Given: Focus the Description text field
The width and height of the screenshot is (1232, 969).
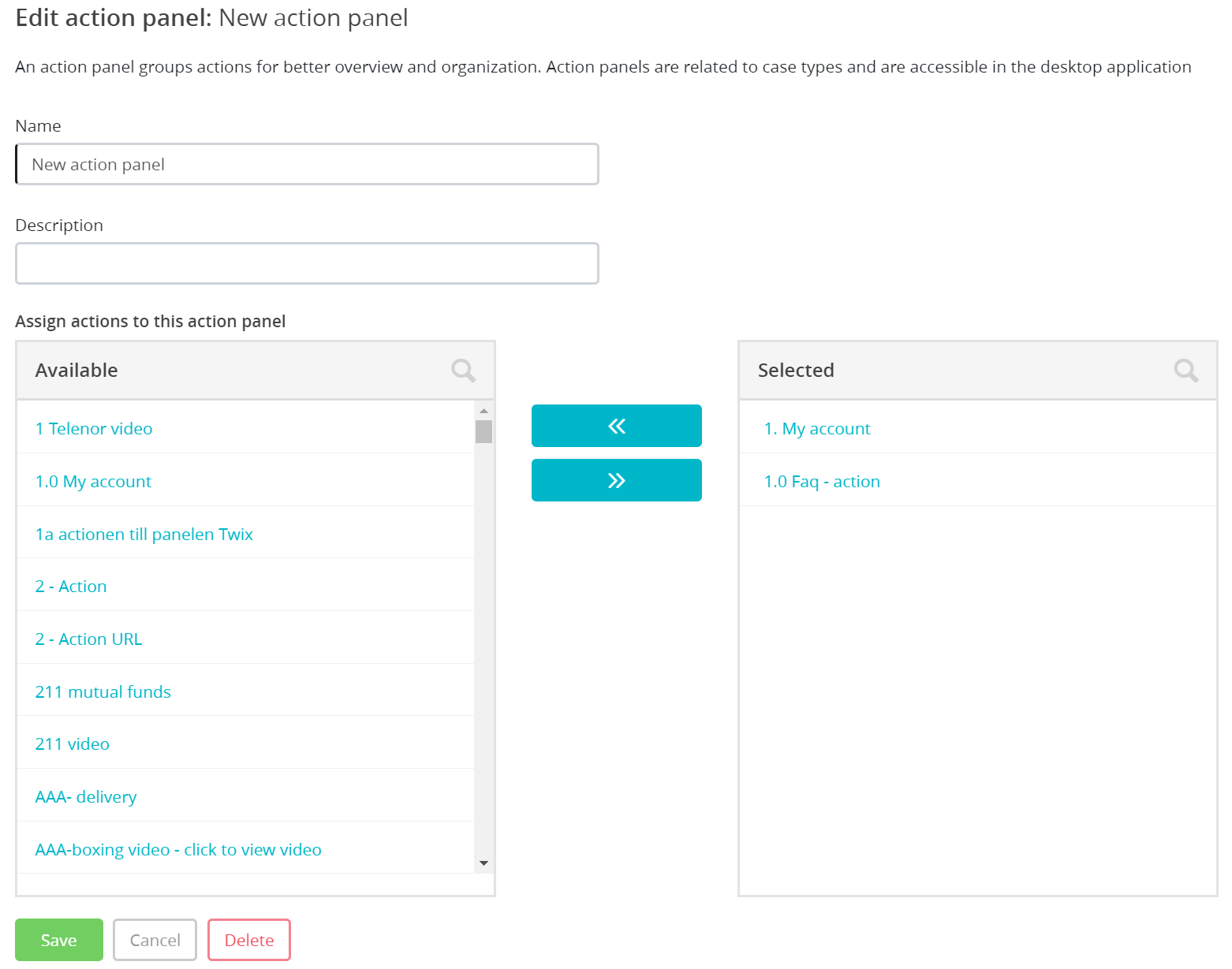Looking at the screenshot, I should pos(307,263).
